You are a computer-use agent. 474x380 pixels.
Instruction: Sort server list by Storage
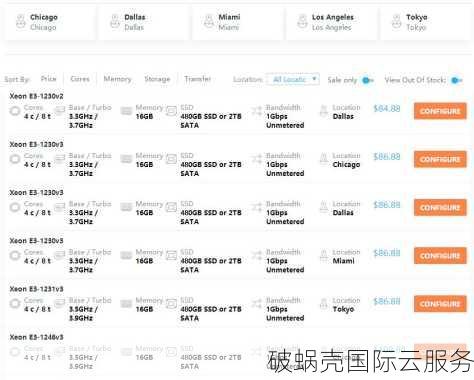click(x=157, y=79)
